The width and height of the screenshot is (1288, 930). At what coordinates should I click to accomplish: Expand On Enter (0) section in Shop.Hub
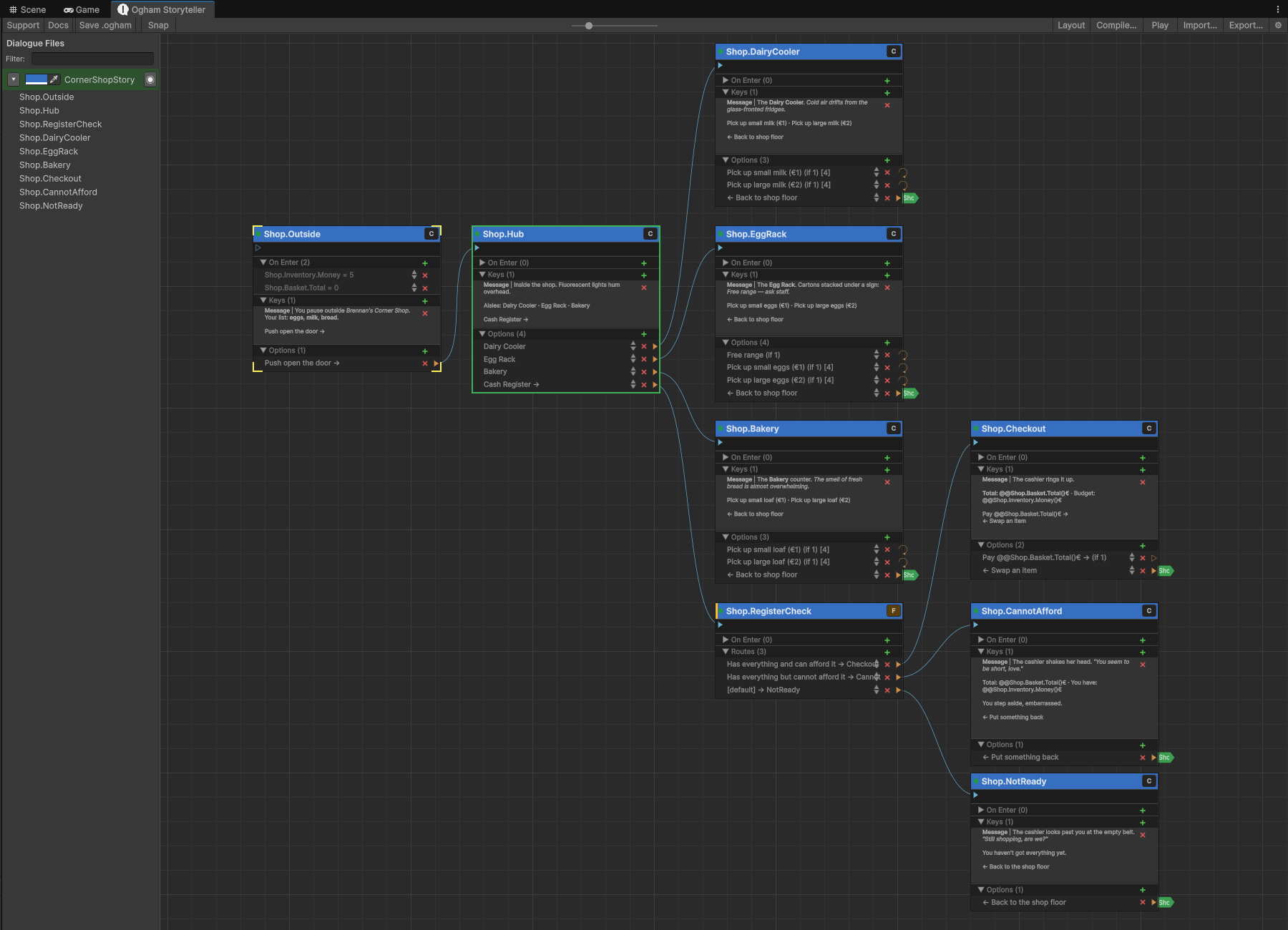click(482, 263)
